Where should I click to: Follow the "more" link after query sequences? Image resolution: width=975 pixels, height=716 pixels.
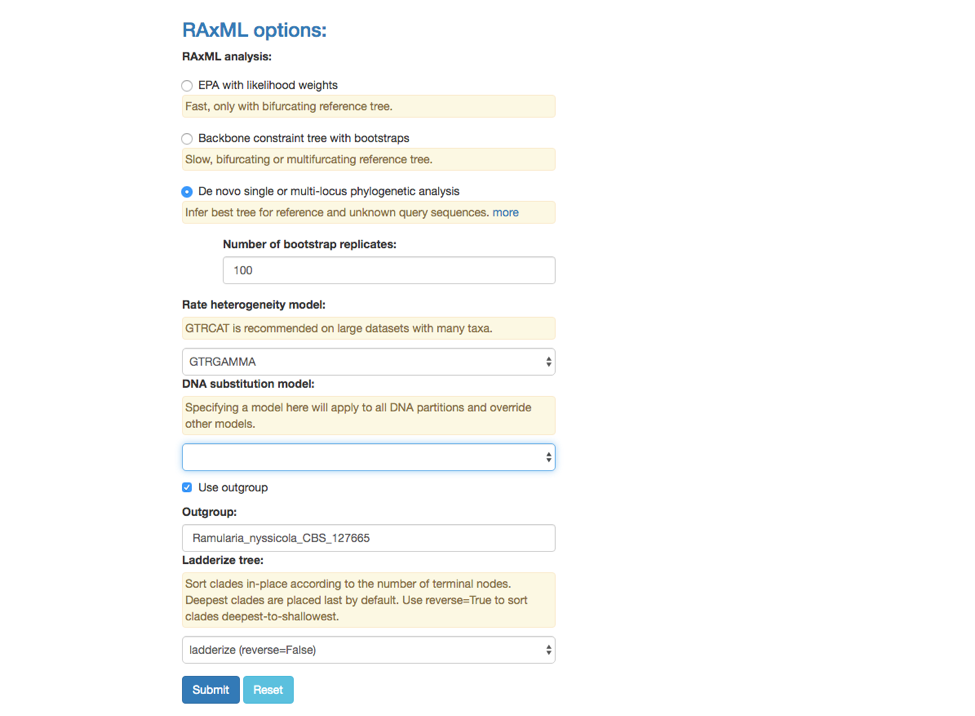pos(506,213)
